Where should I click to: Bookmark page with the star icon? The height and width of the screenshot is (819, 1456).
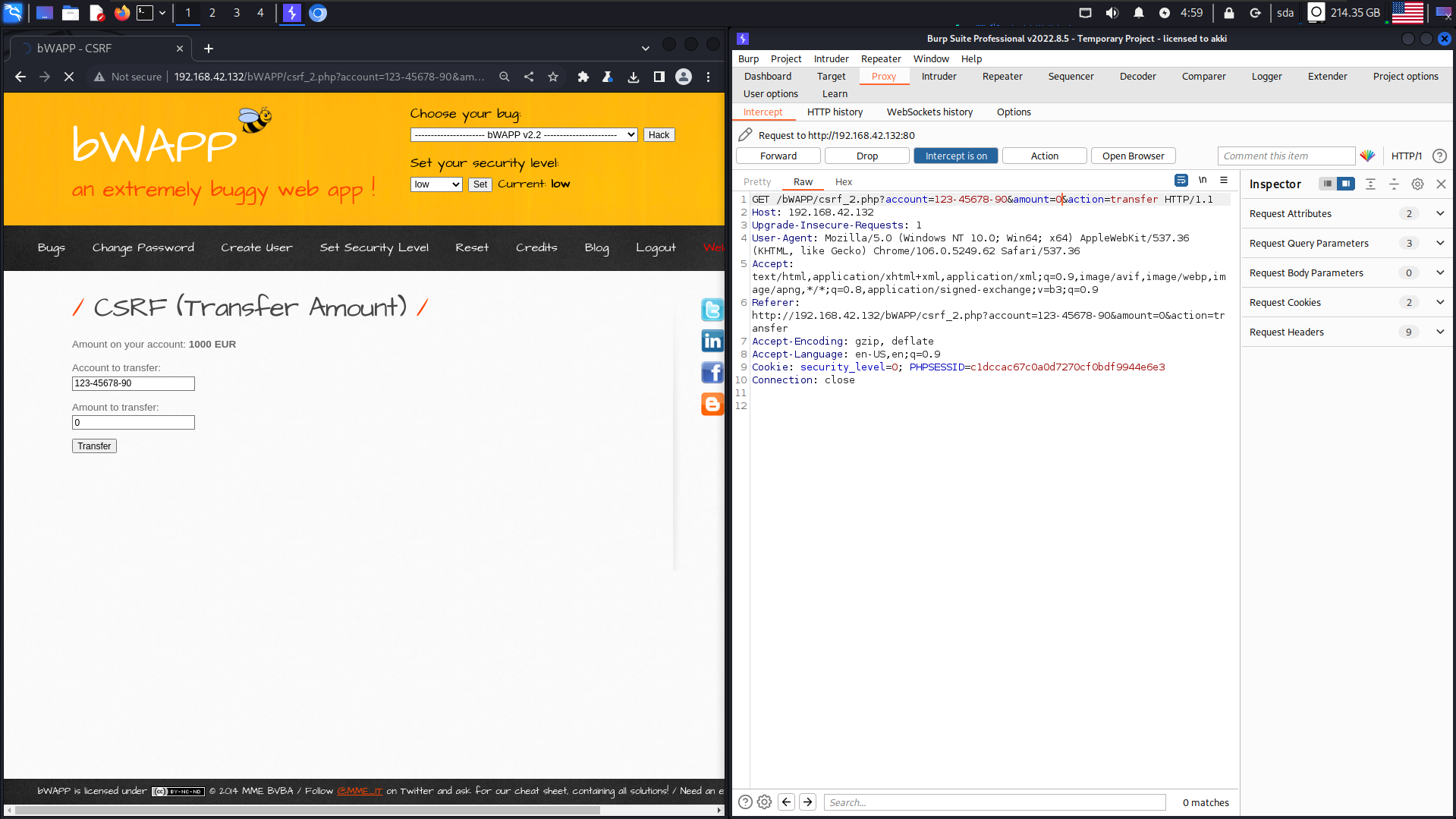tap(553, 77)
